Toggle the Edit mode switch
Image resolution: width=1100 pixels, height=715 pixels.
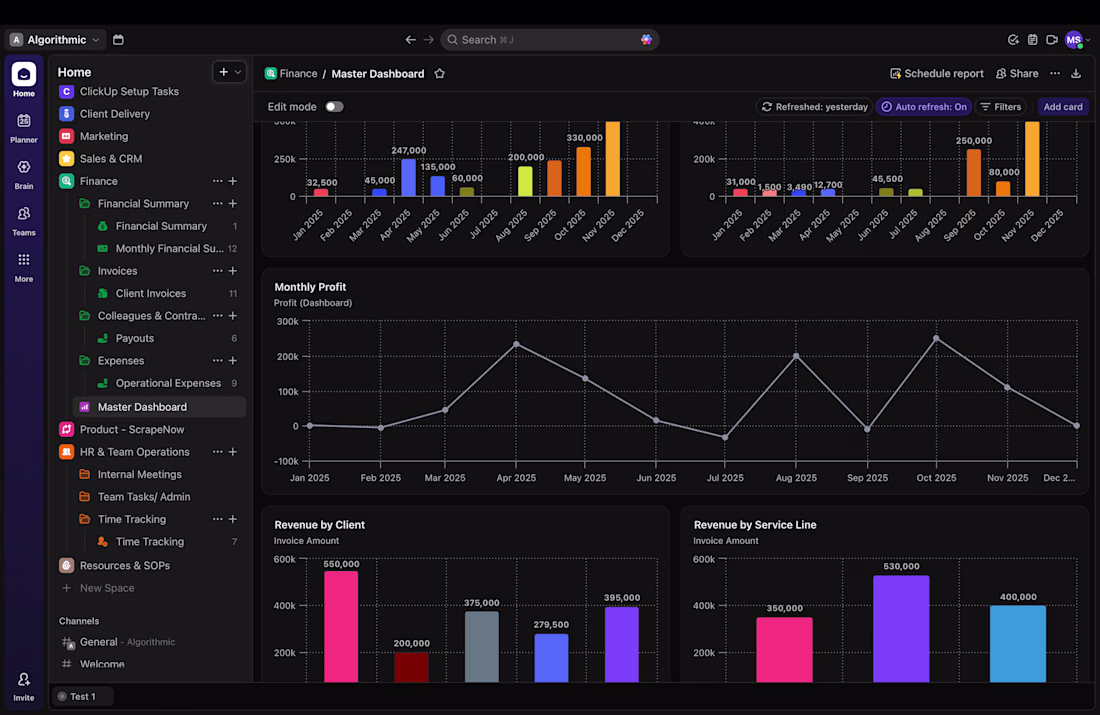click(335, 107)
